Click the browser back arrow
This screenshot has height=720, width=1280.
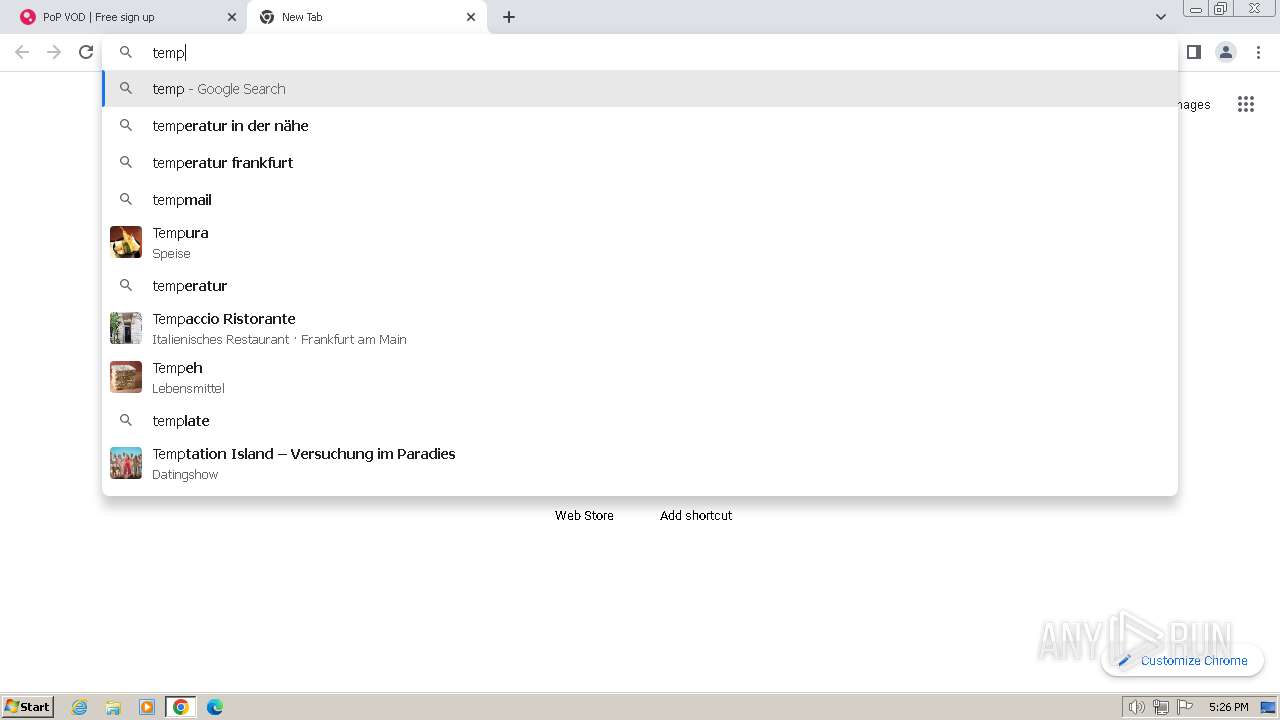click(22, 52)
